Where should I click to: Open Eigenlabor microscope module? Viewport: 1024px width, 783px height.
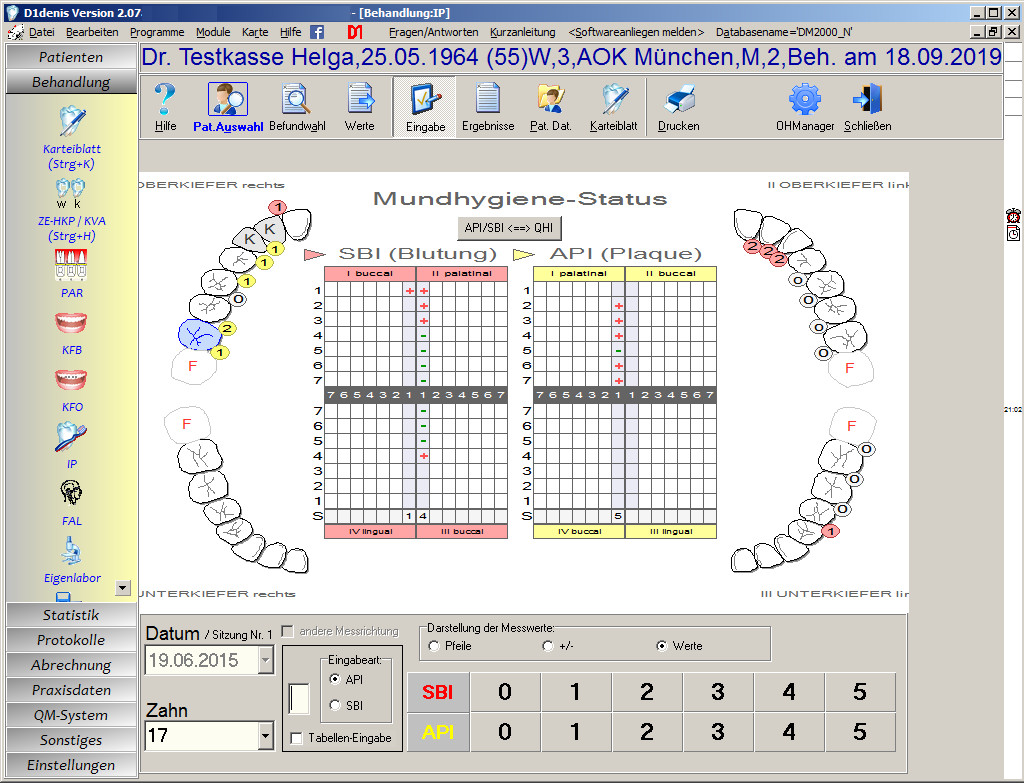pos(72,560)
